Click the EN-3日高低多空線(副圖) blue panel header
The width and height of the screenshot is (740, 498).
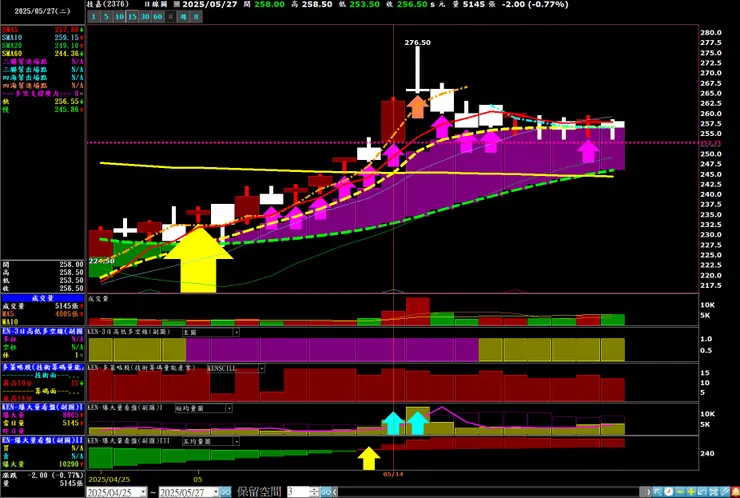point(43,331)
